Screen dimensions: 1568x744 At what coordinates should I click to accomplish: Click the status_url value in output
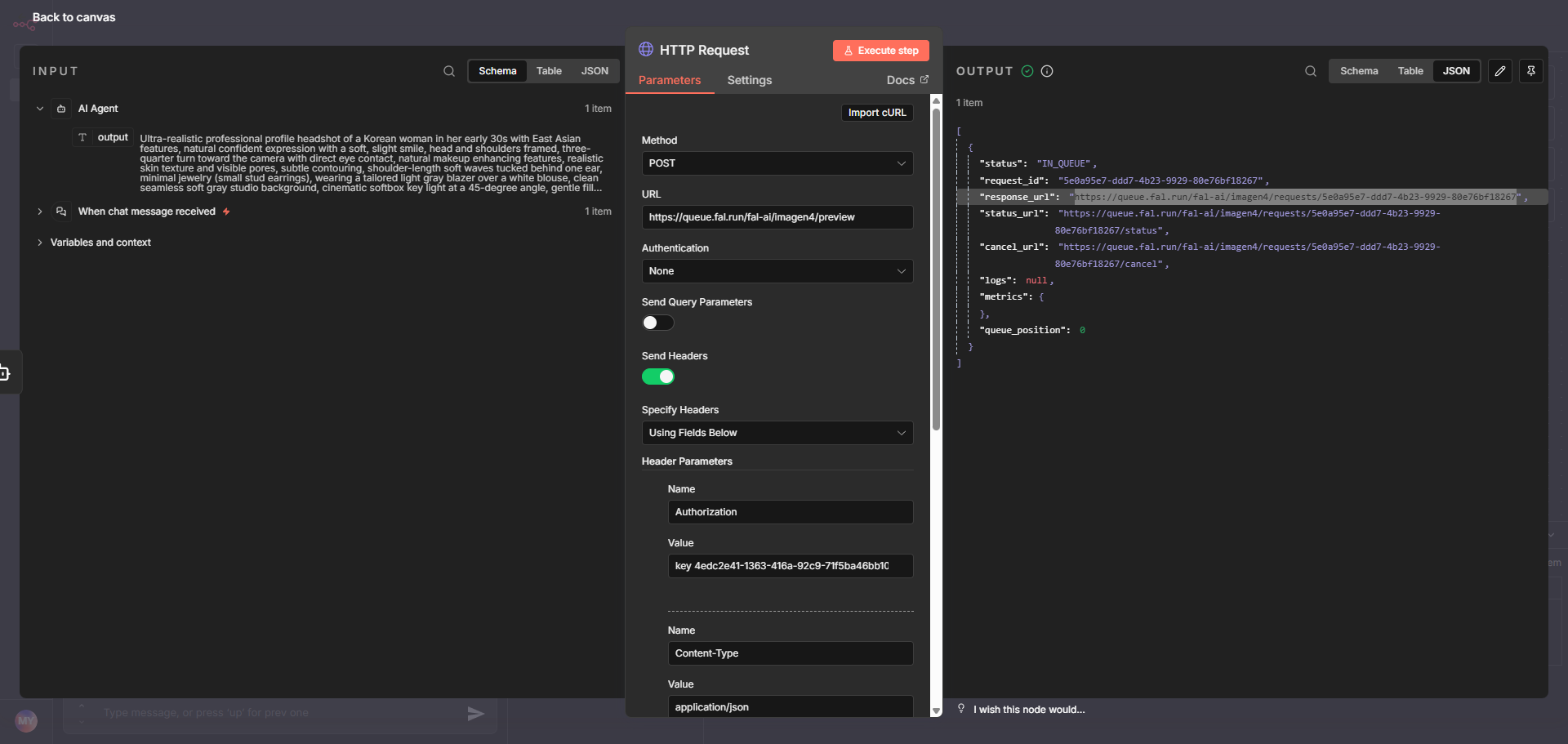coord(1249,222)
